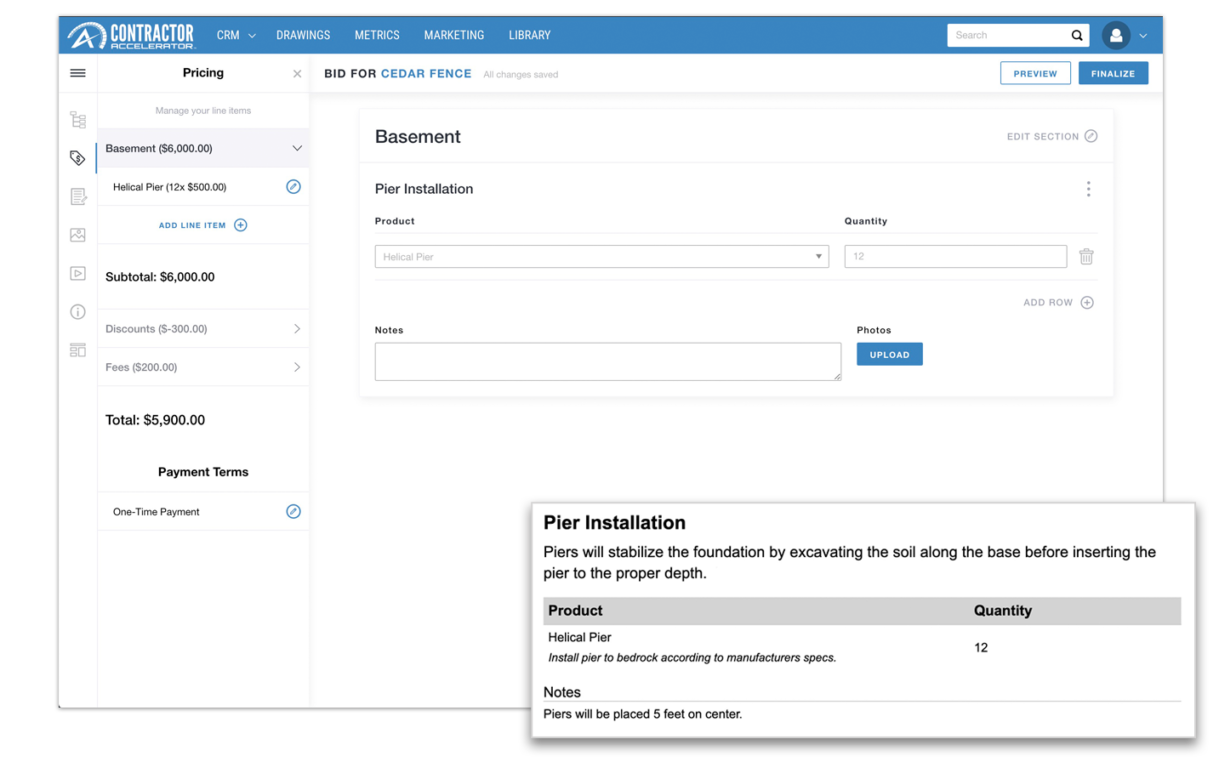1219x762 pixels.
Task: Click the FINALIZE button
Action: click(x=1113, y=72)
